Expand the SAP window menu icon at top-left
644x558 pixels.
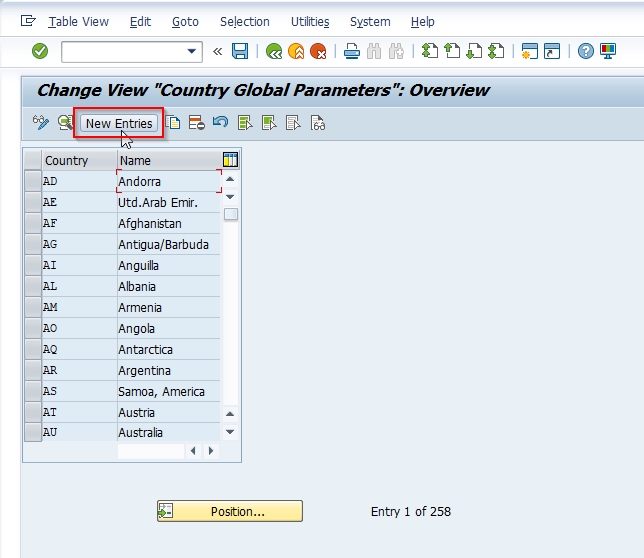coord(28,21)
